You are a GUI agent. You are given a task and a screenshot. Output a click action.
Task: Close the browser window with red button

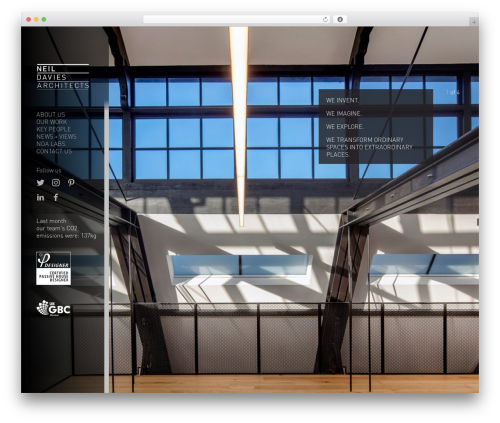29,19
